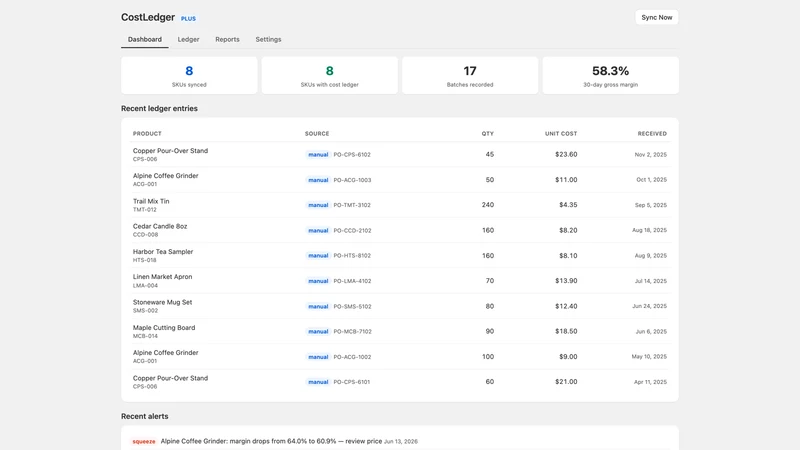Click the PO-ACG-1002 source reference
800x450 pixels.
point(352,357)
